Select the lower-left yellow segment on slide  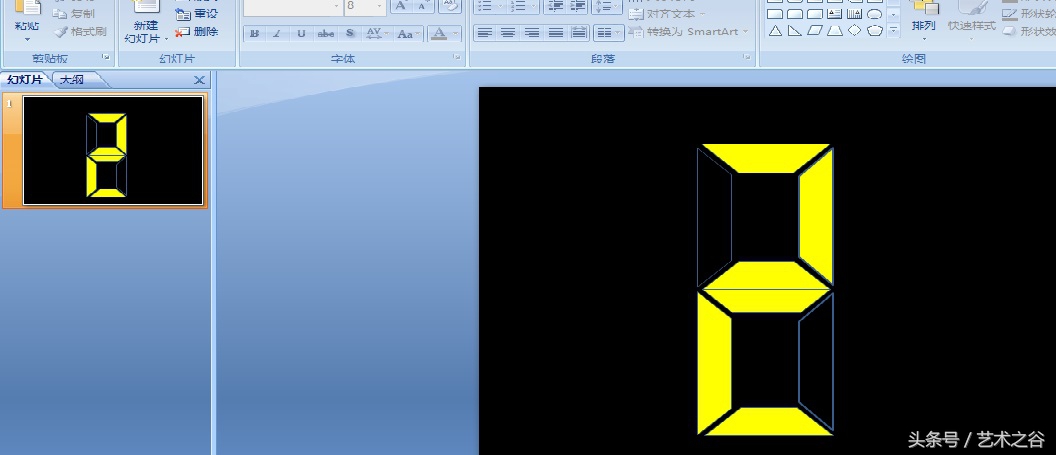pyautogui.click(x=715, y=363)
